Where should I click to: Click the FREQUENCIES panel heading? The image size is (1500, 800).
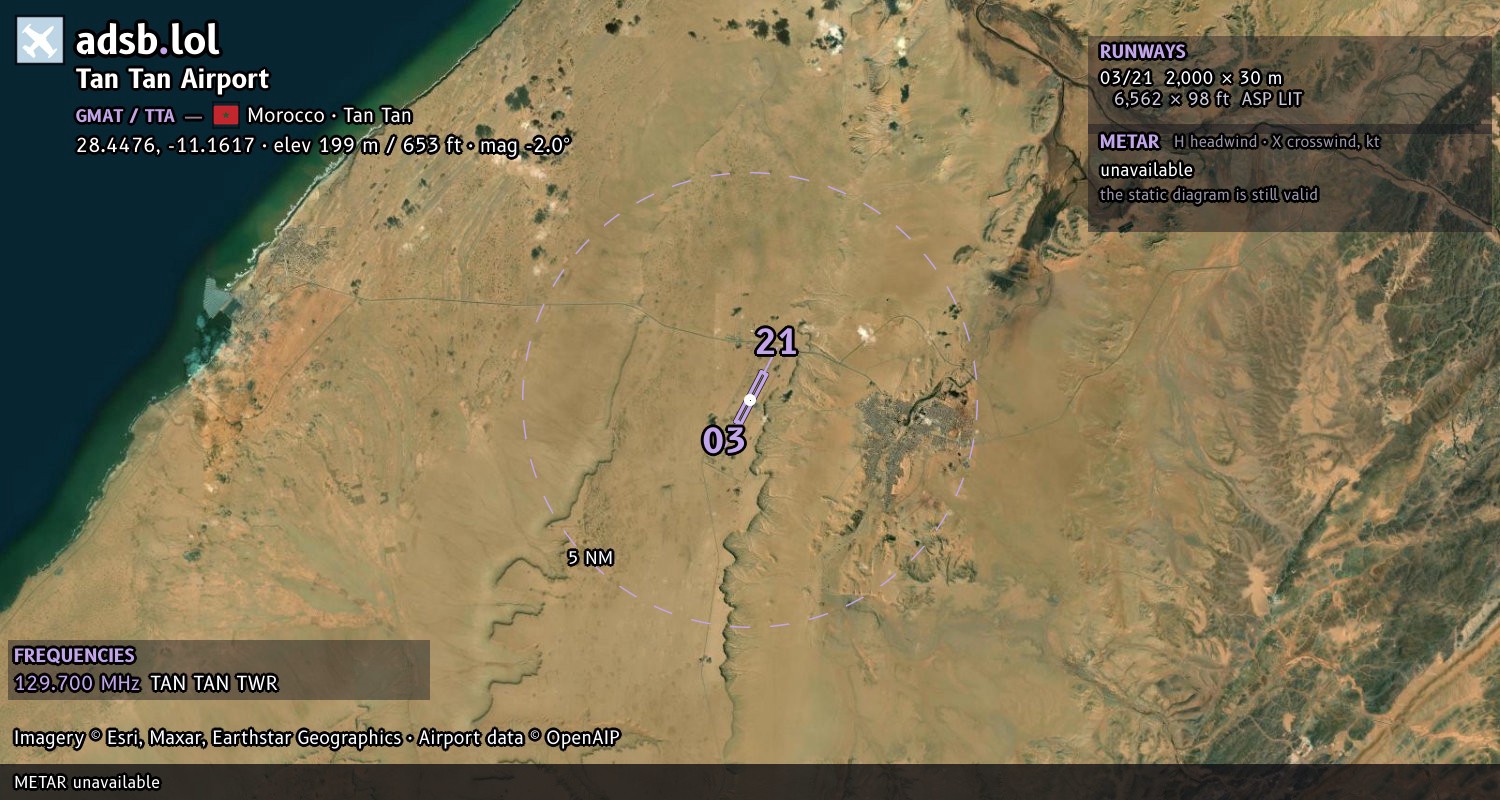click(x=74, y=656)
